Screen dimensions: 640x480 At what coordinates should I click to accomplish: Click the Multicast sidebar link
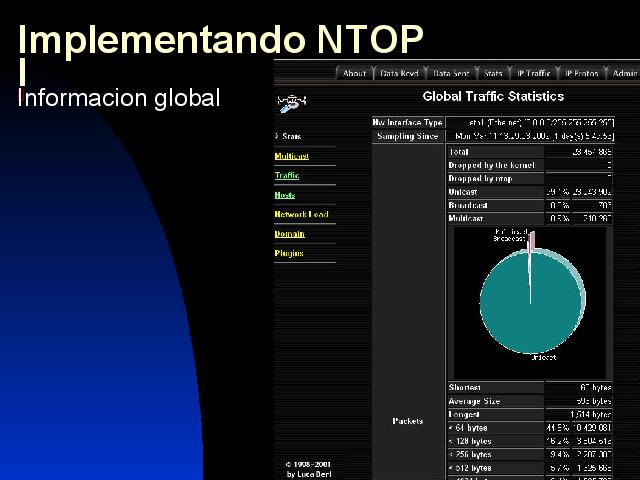(292, 156)
